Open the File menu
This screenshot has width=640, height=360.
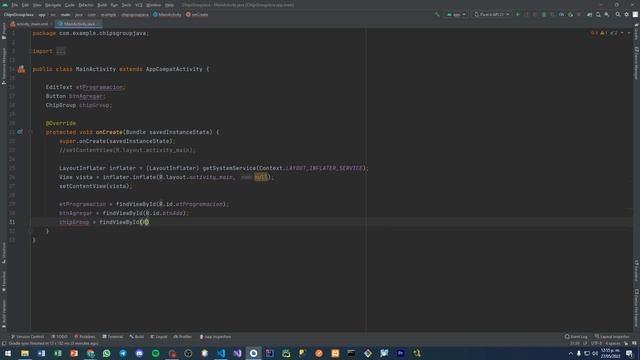coord(15,5)
